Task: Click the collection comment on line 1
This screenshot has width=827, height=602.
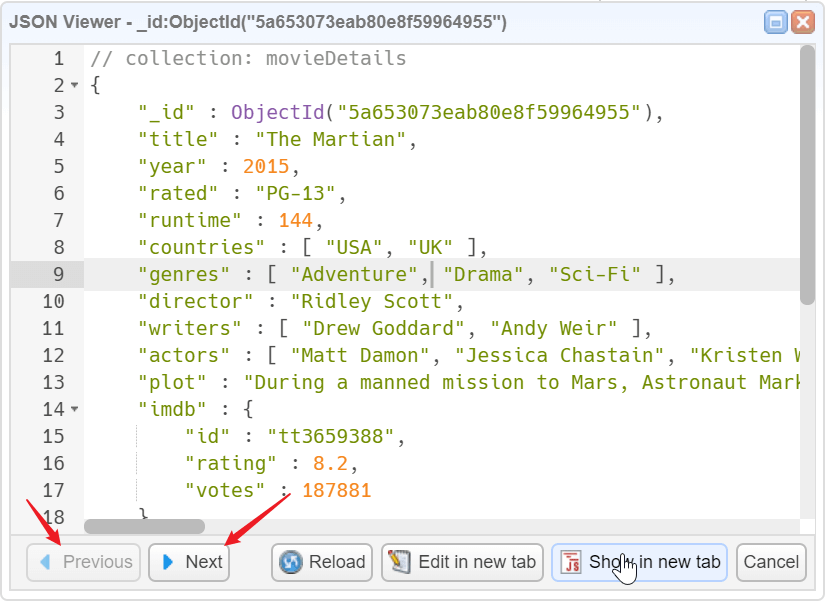Action: pos(248,58)
